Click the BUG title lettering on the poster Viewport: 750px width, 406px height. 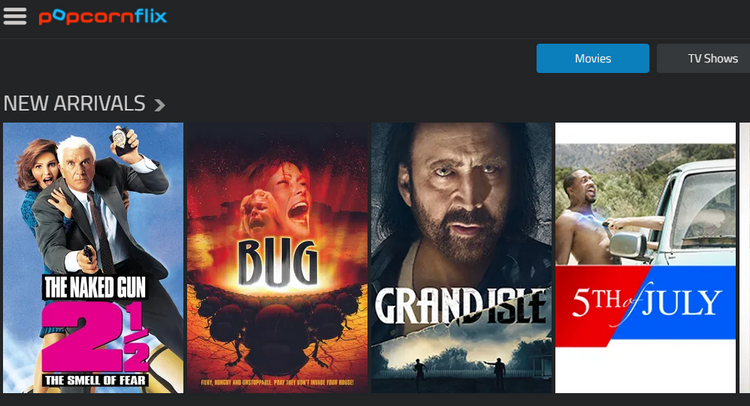(277, 263)
